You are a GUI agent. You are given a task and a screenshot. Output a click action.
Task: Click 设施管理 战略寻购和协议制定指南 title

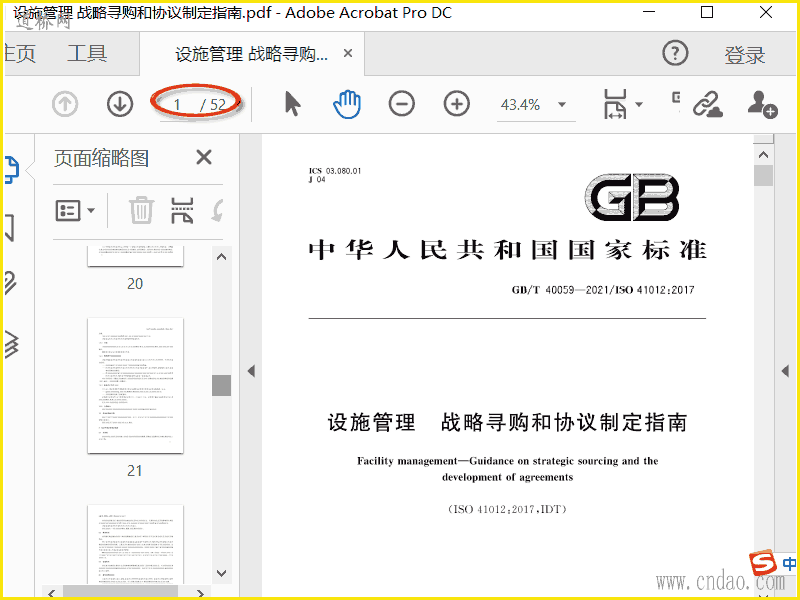508,422
